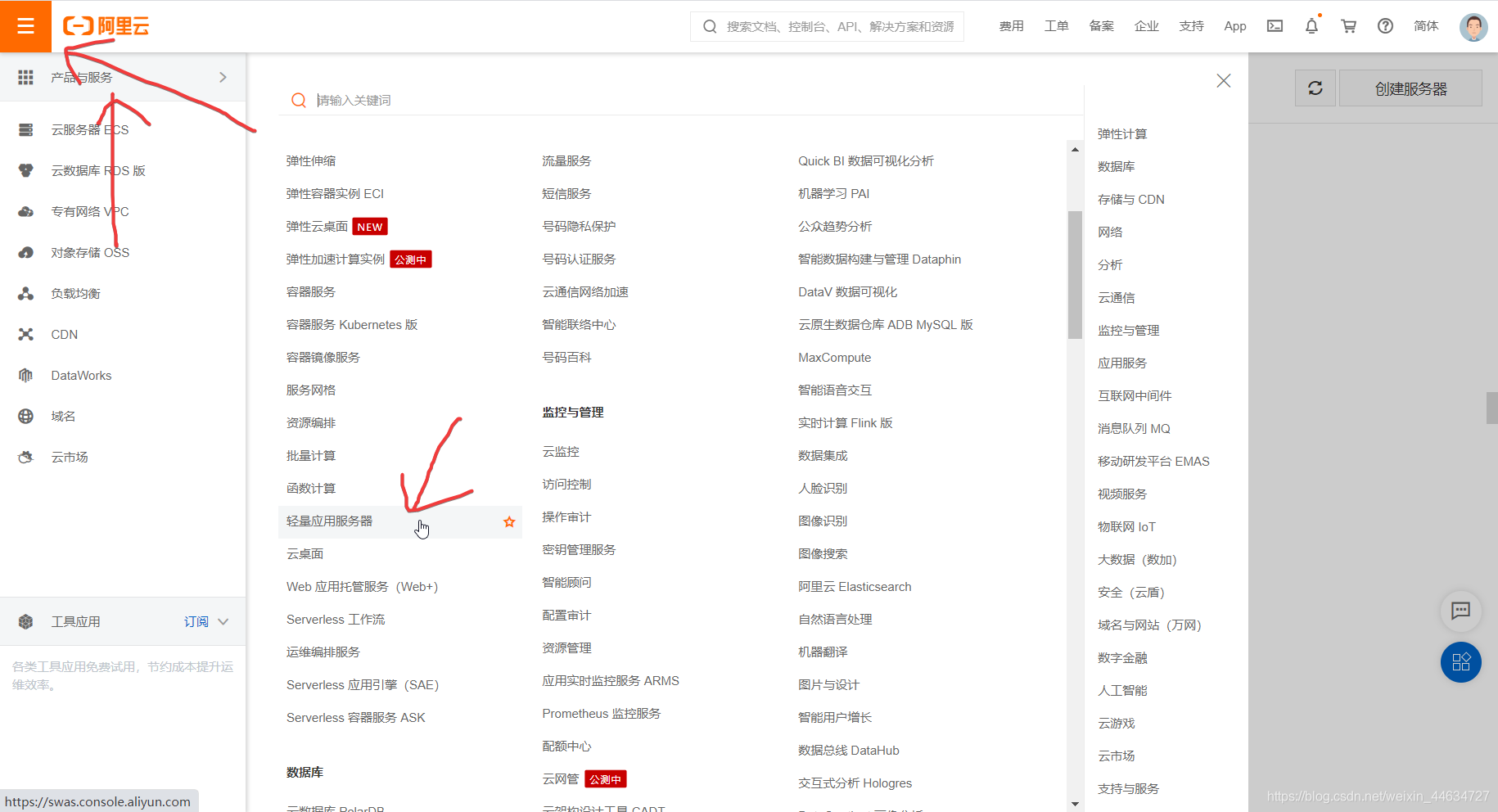
Task: Jump to 数据库 category in right list
Action: point(1117,167)
